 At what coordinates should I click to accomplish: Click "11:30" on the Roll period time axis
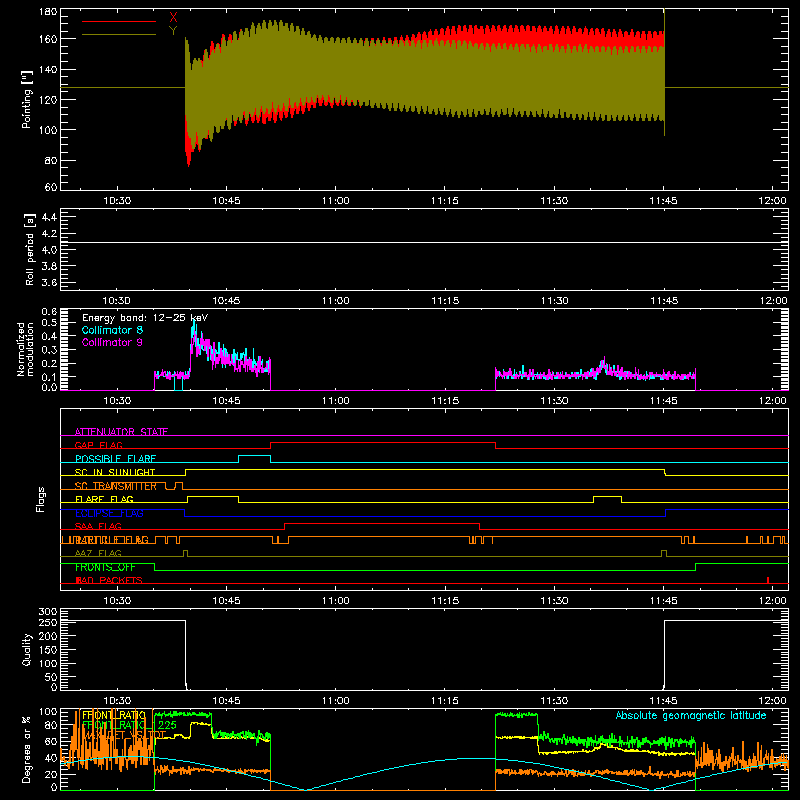coord(555,301)
